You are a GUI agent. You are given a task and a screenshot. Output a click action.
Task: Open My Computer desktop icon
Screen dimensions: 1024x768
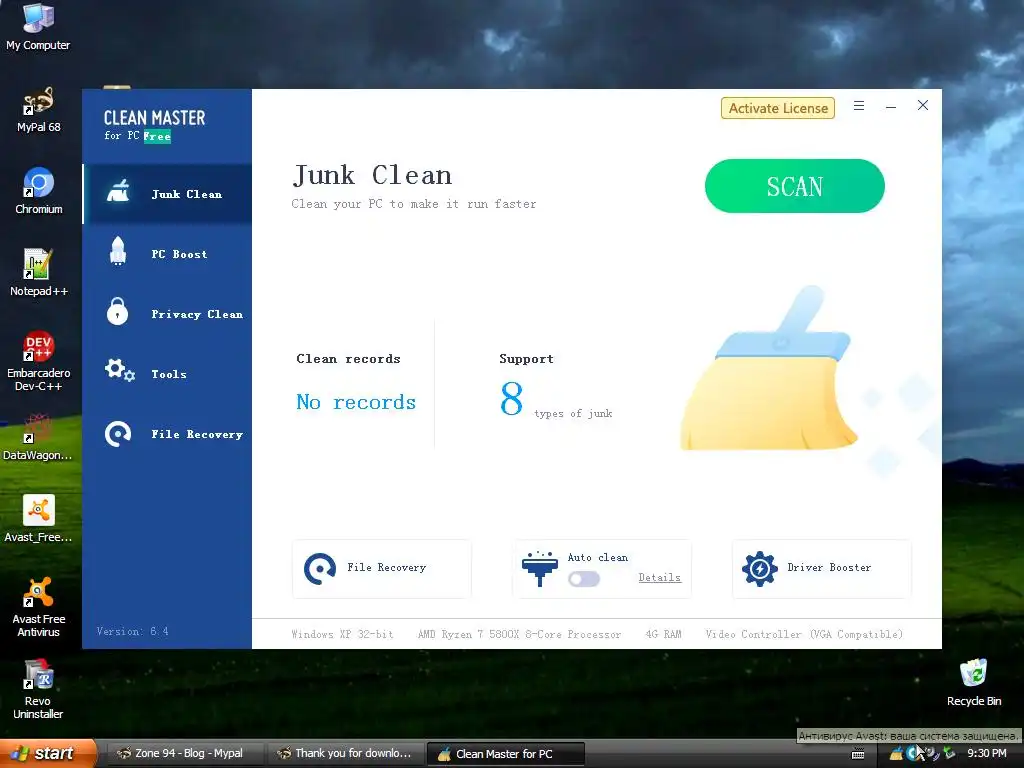[38, 27]
